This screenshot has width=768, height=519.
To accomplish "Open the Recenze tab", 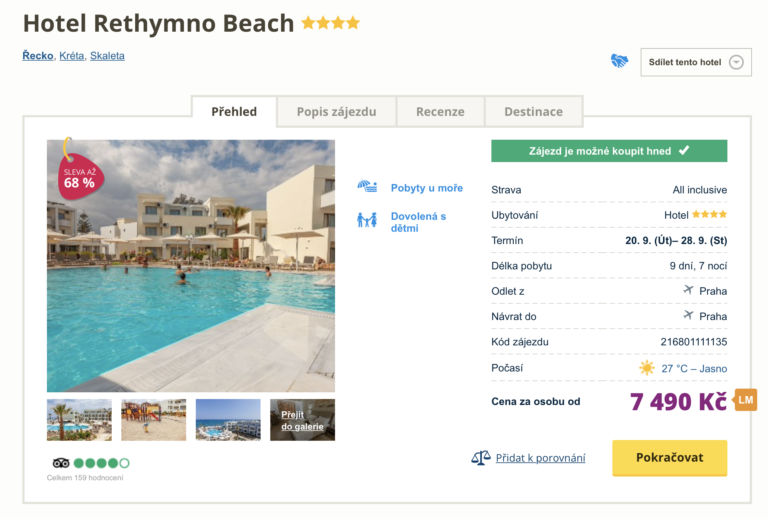I will pyautogui.click(x=440, y=112).
